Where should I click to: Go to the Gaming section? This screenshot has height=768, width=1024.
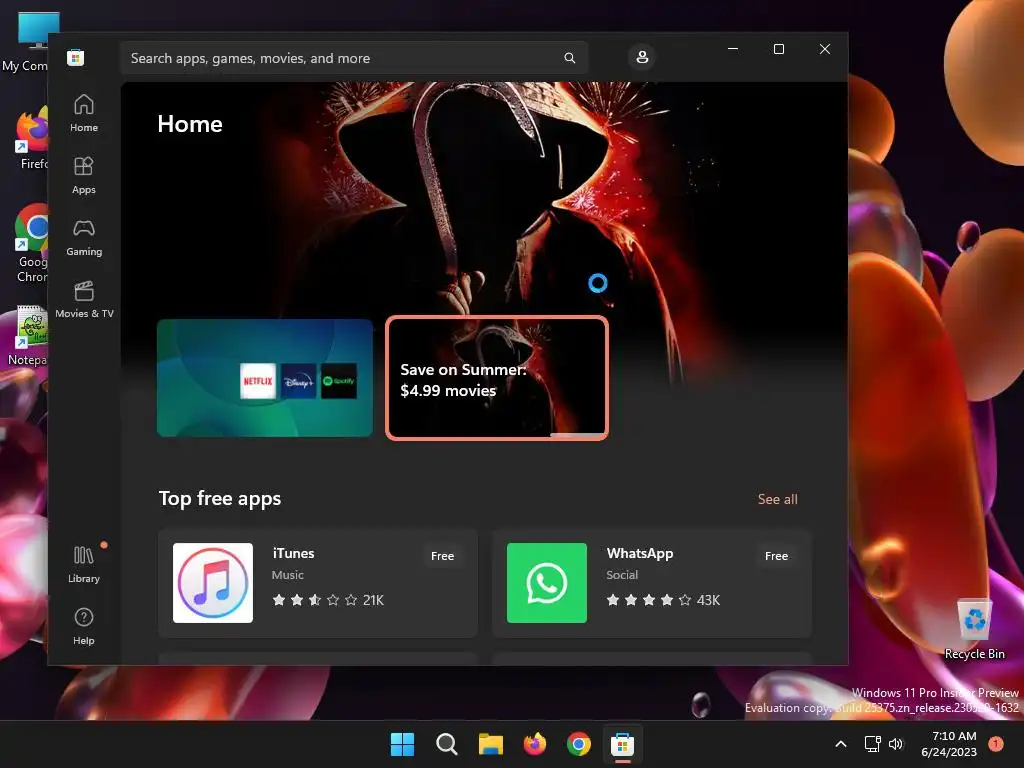[x=84, y=238]
